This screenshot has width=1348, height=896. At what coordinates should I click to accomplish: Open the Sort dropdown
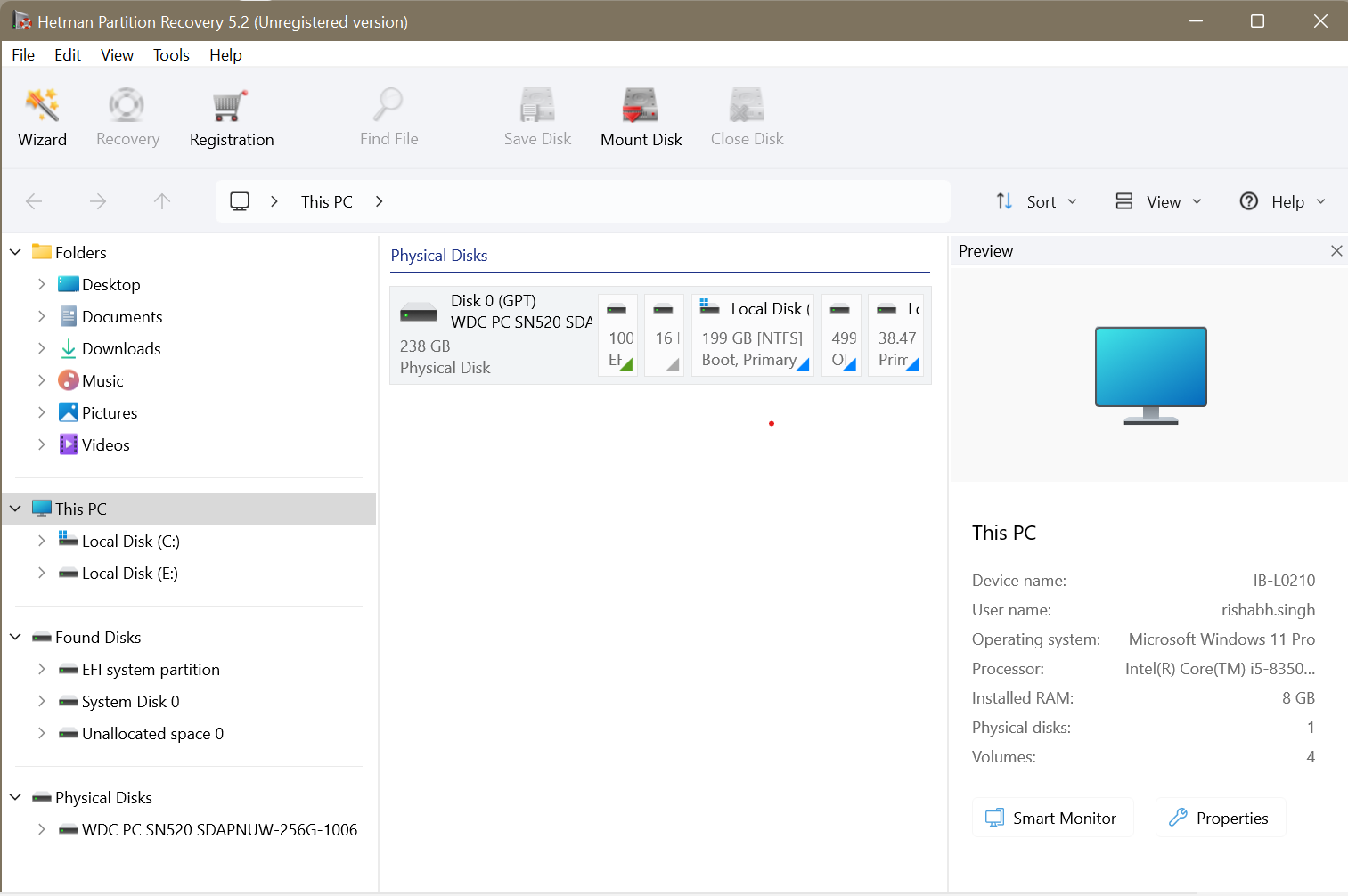1035,201
